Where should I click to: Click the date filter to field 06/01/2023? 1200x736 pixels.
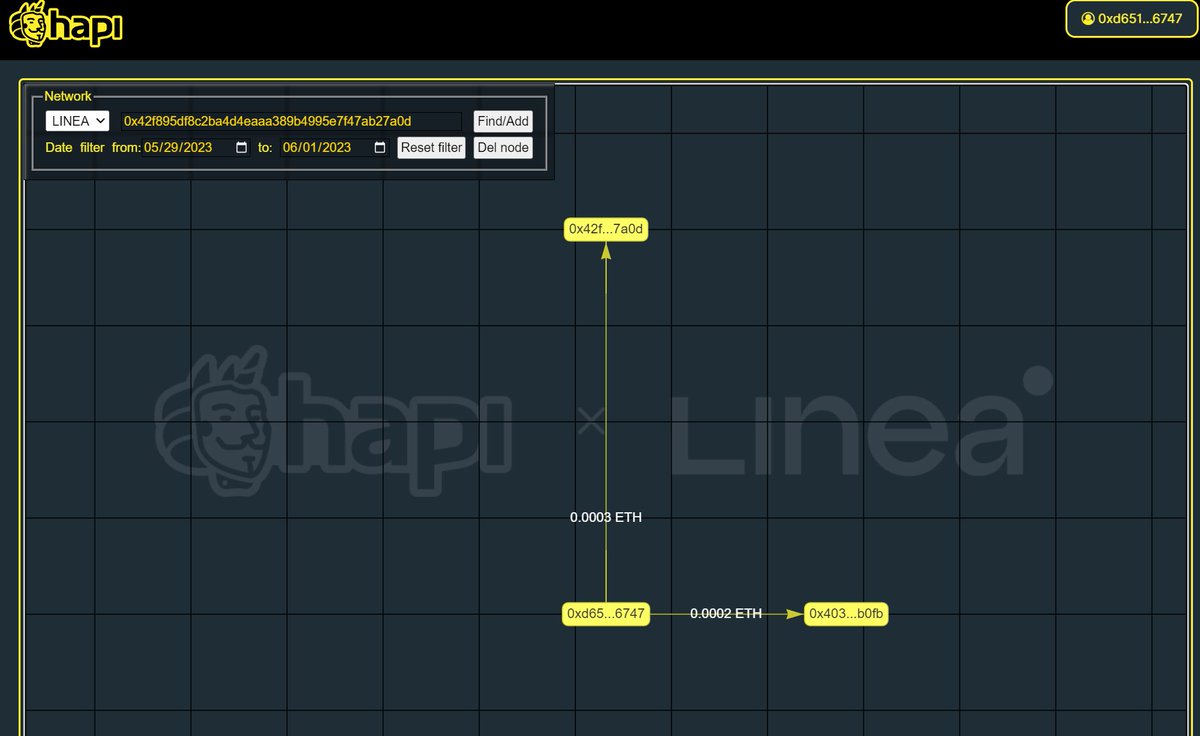coord(335,147)
